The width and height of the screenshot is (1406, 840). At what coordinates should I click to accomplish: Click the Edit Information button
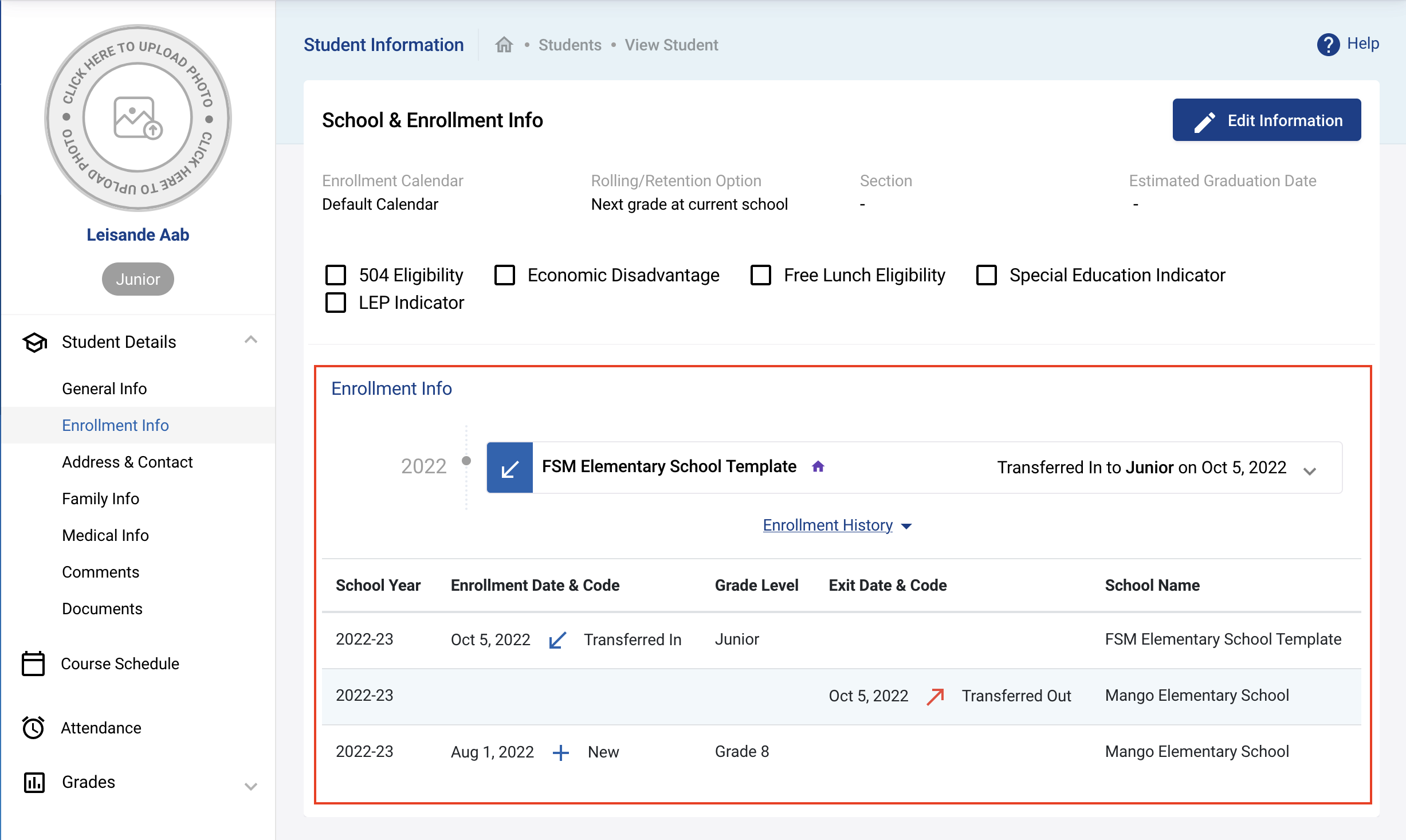click(1266, 120)
